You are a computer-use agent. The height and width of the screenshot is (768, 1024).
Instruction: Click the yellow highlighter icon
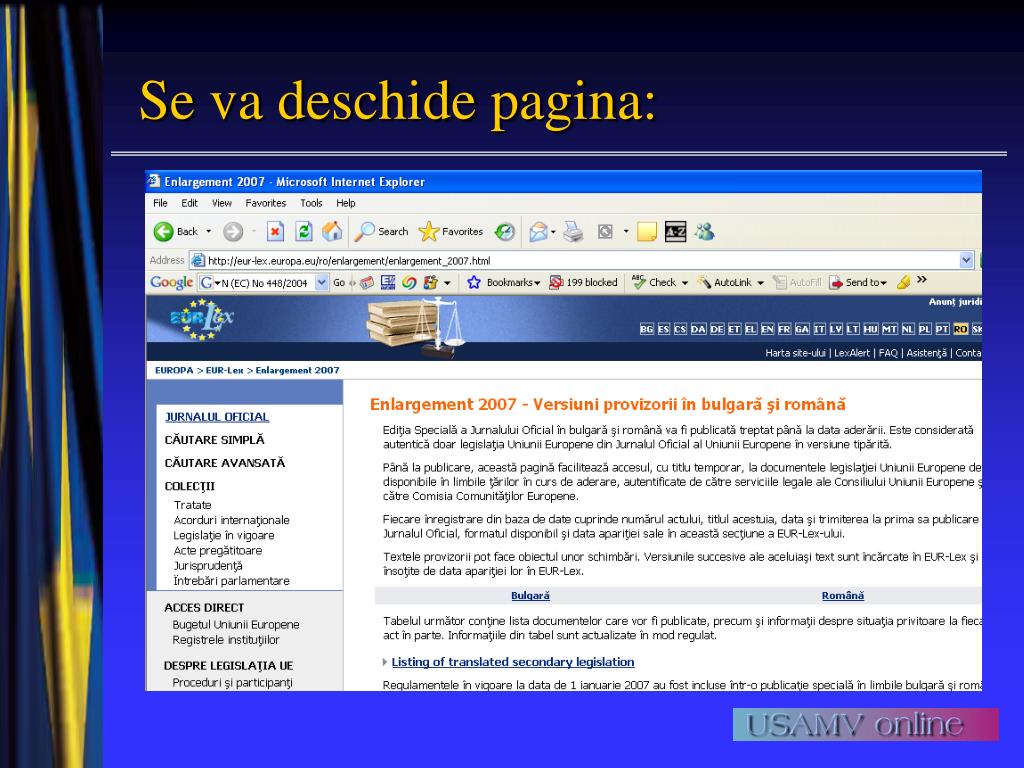click(x=903, y=282)
